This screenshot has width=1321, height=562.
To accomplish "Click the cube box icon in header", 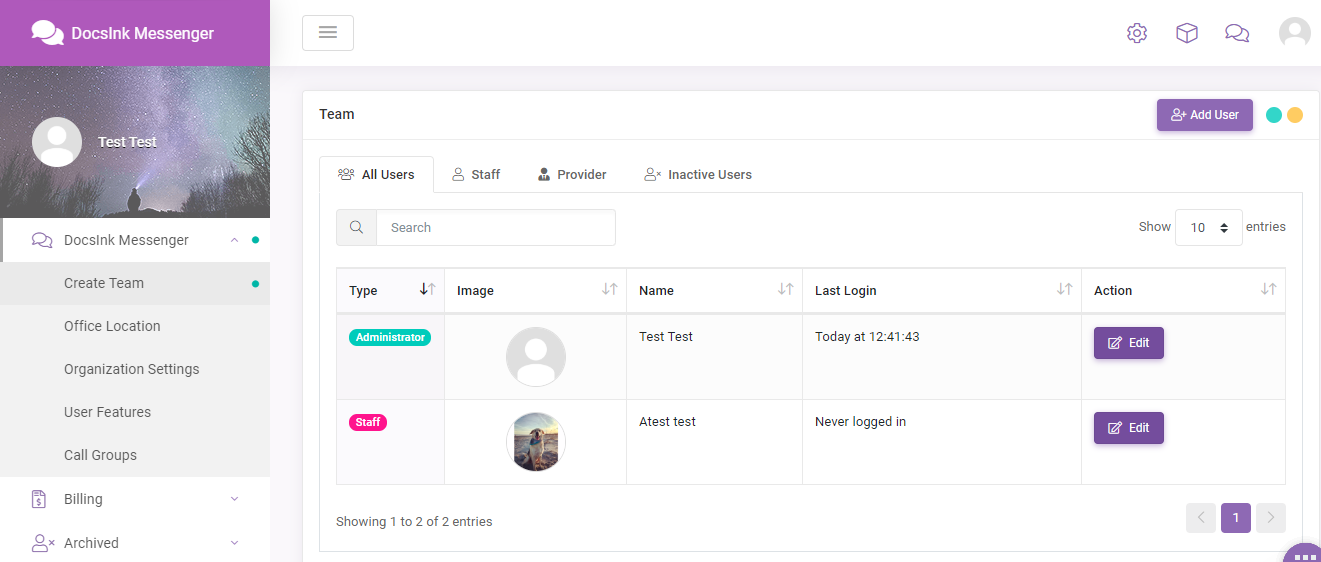I will pyautogui.click(x=1187, y=33).
